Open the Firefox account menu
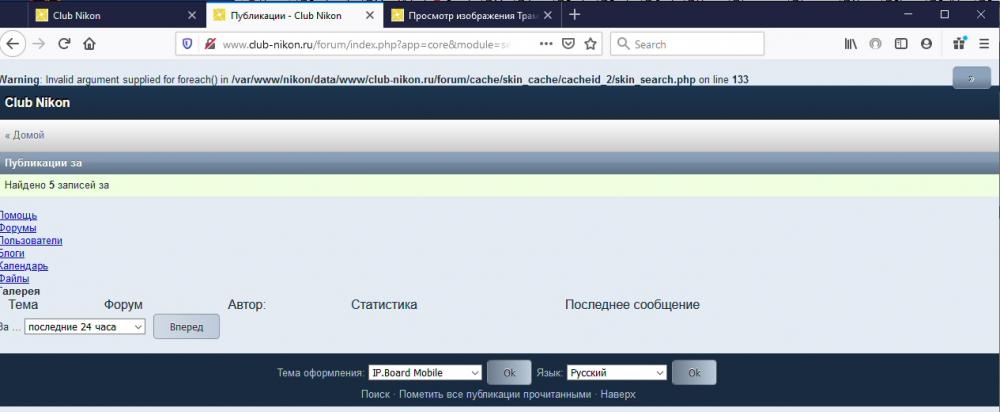1000x412 pixels. [x=926, y=44]
